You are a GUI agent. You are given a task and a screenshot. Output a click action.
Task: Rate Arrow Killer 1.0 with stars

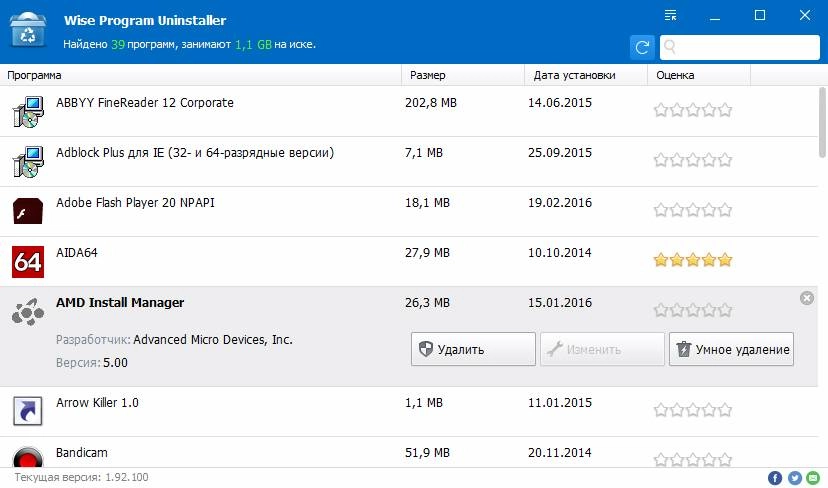[693, 410]
